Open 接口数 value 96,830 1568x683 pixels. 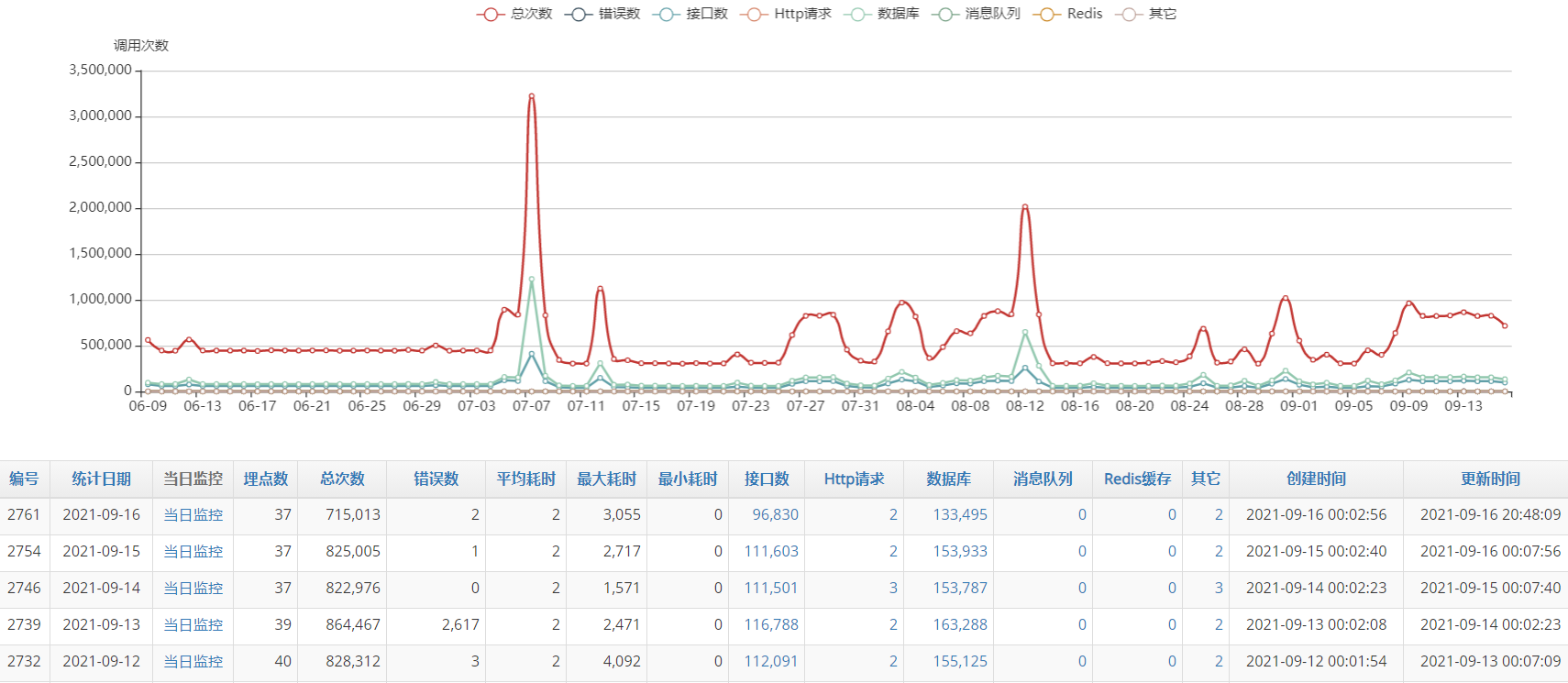click(x=775, y=515)
